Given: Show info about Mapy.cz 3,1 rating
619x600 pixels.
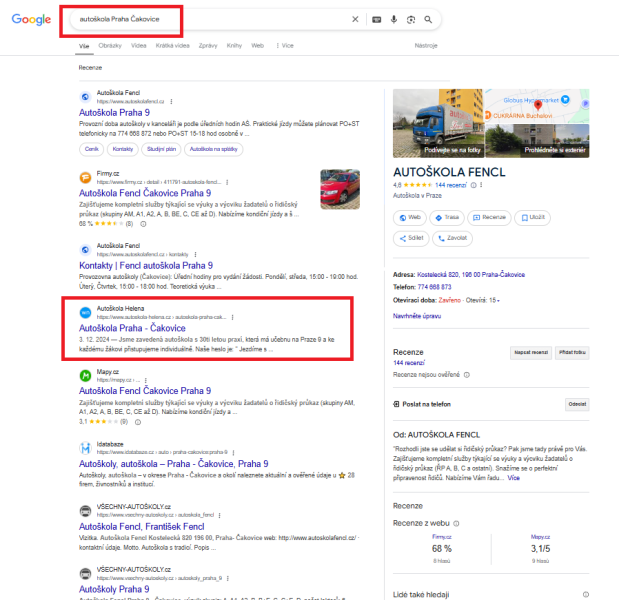Looking at the screenshot, I should click(138, 422).
